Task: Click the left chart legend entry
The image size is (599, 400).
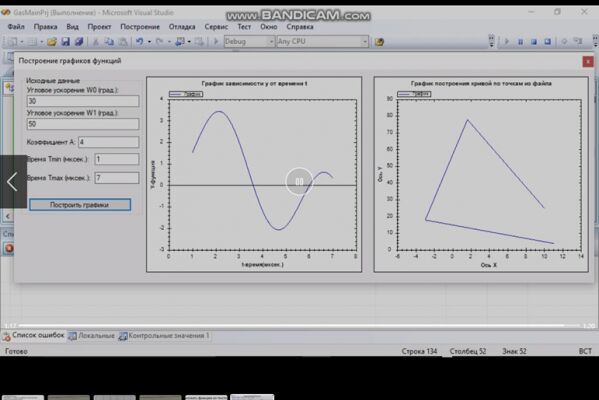Action: 186,94
